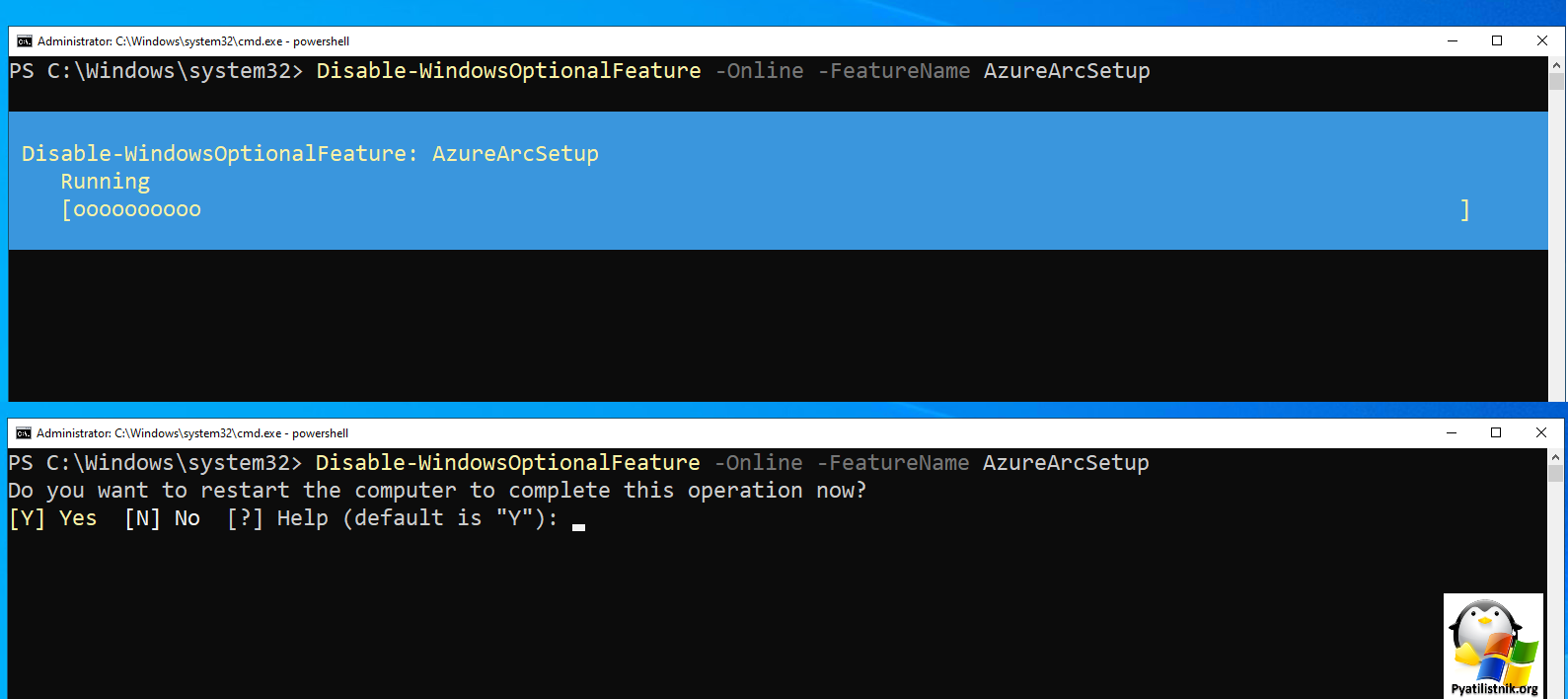Maximize the lower PowerShell window

point(1496,433)
